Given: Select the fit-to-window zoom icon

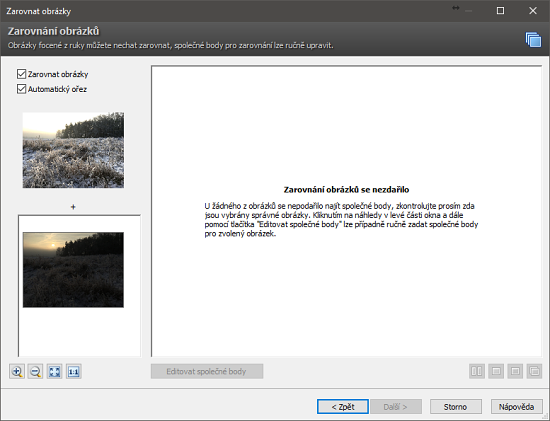Looking at the screenshot, I should pos(55,371).
